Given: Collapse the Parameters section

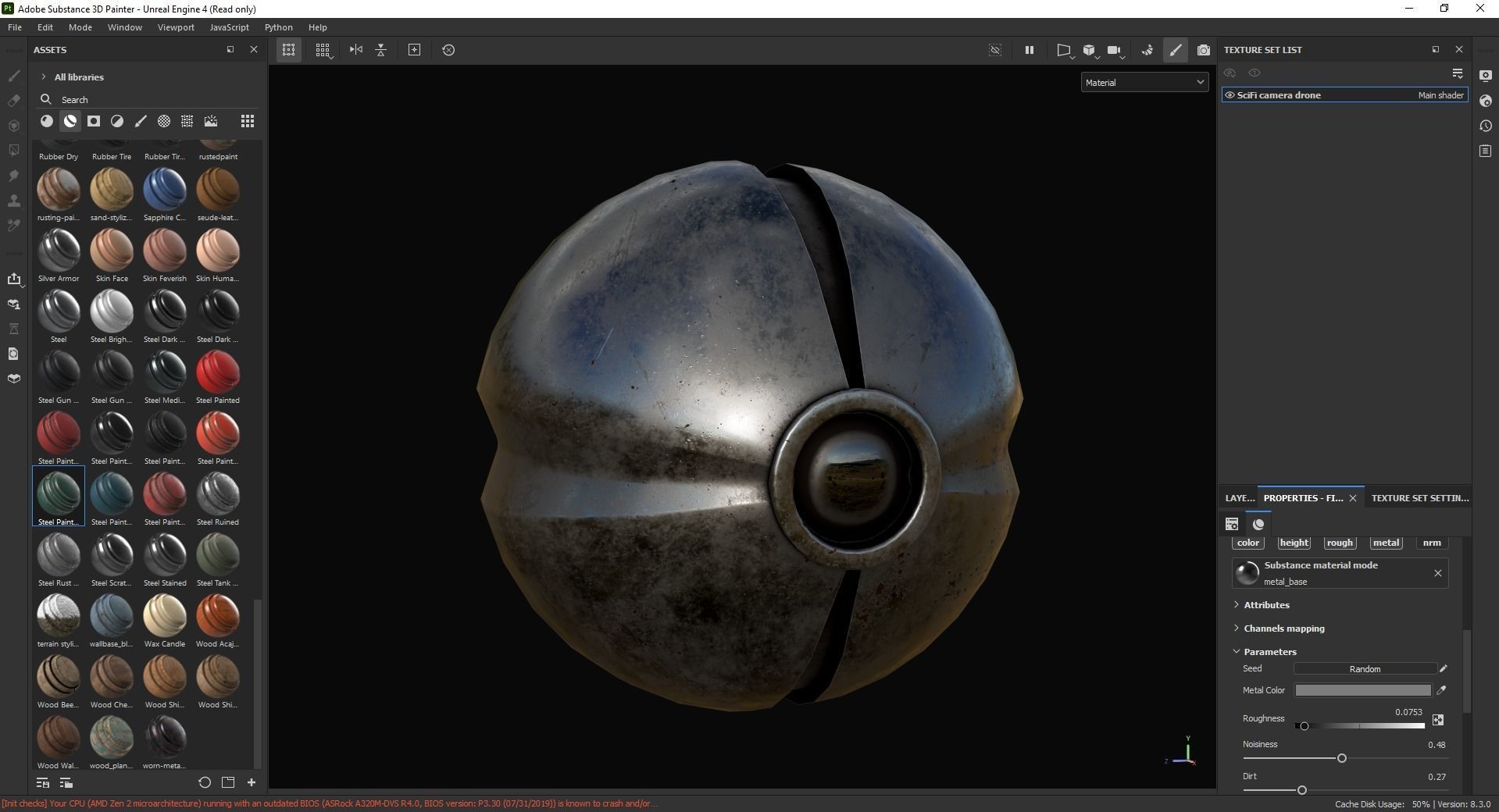Looking at the screenshot, I should tap(1237, 652).
